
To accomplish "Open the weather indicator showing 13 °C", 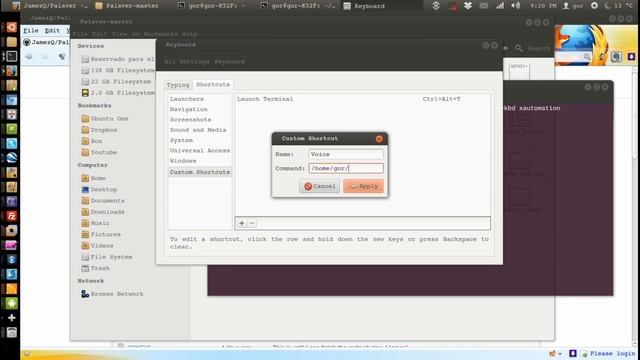I will [x=619, y=6].
